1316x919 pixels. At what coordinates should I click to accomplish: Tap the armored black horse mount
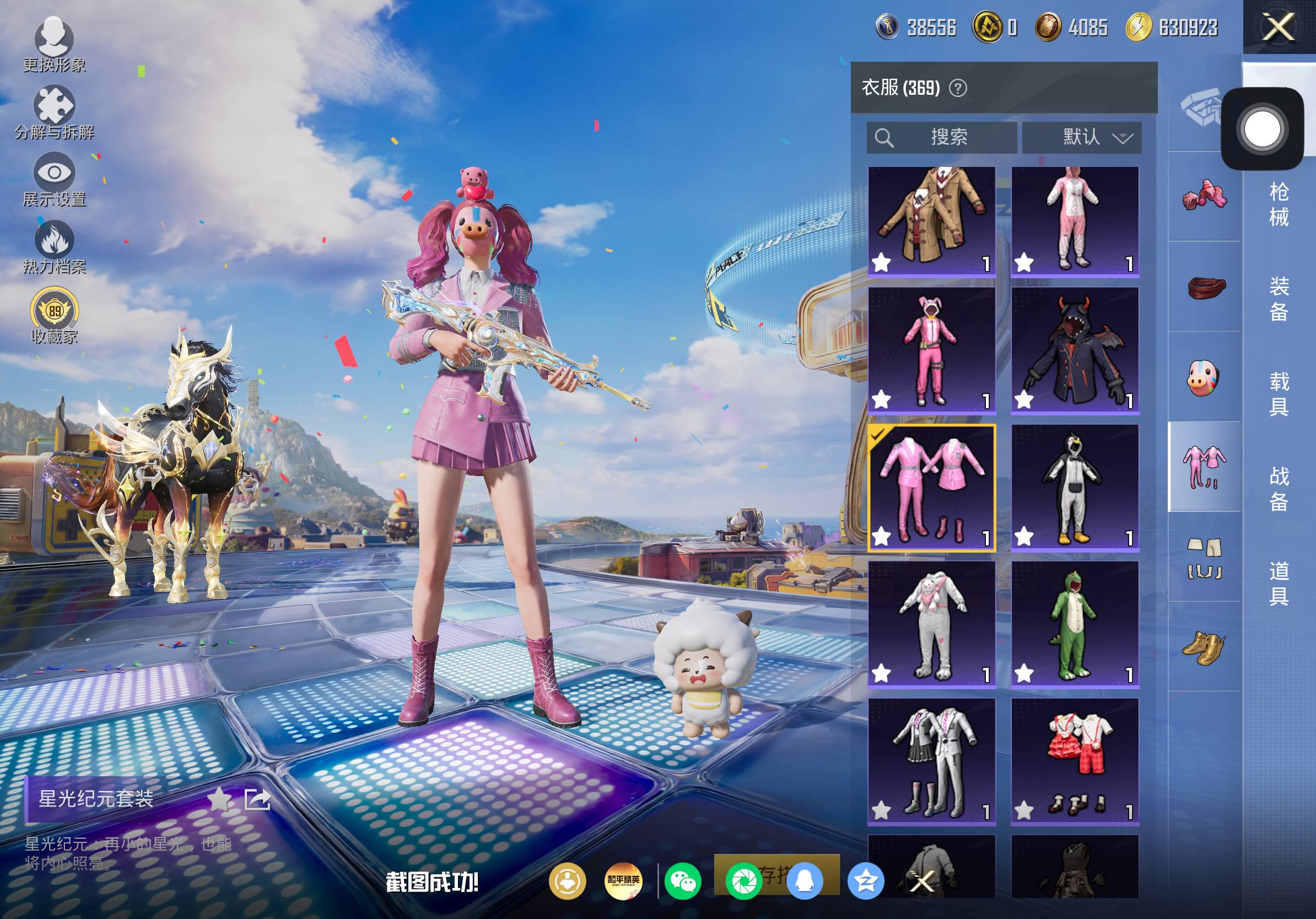click(166, 464)
